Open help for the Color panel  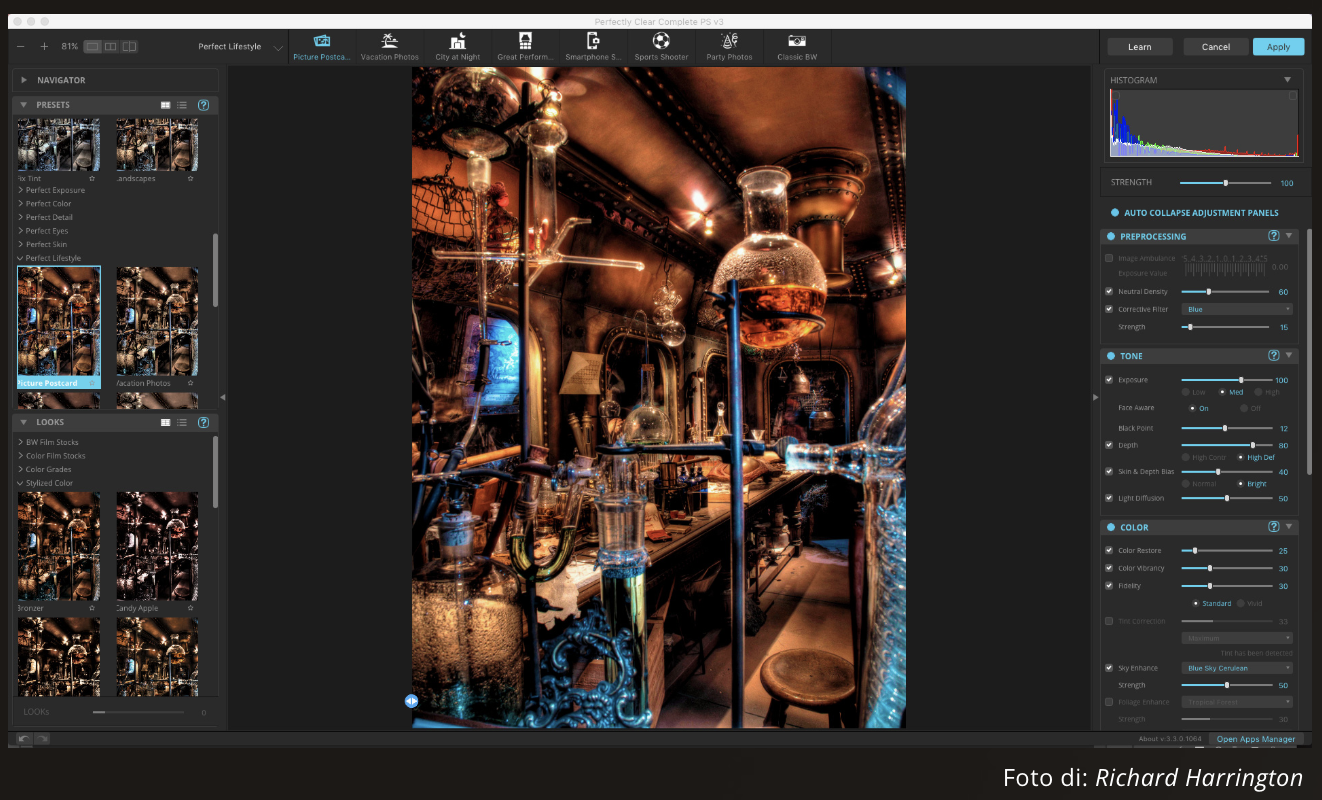pyautogui.click(x=1274, y=526)
